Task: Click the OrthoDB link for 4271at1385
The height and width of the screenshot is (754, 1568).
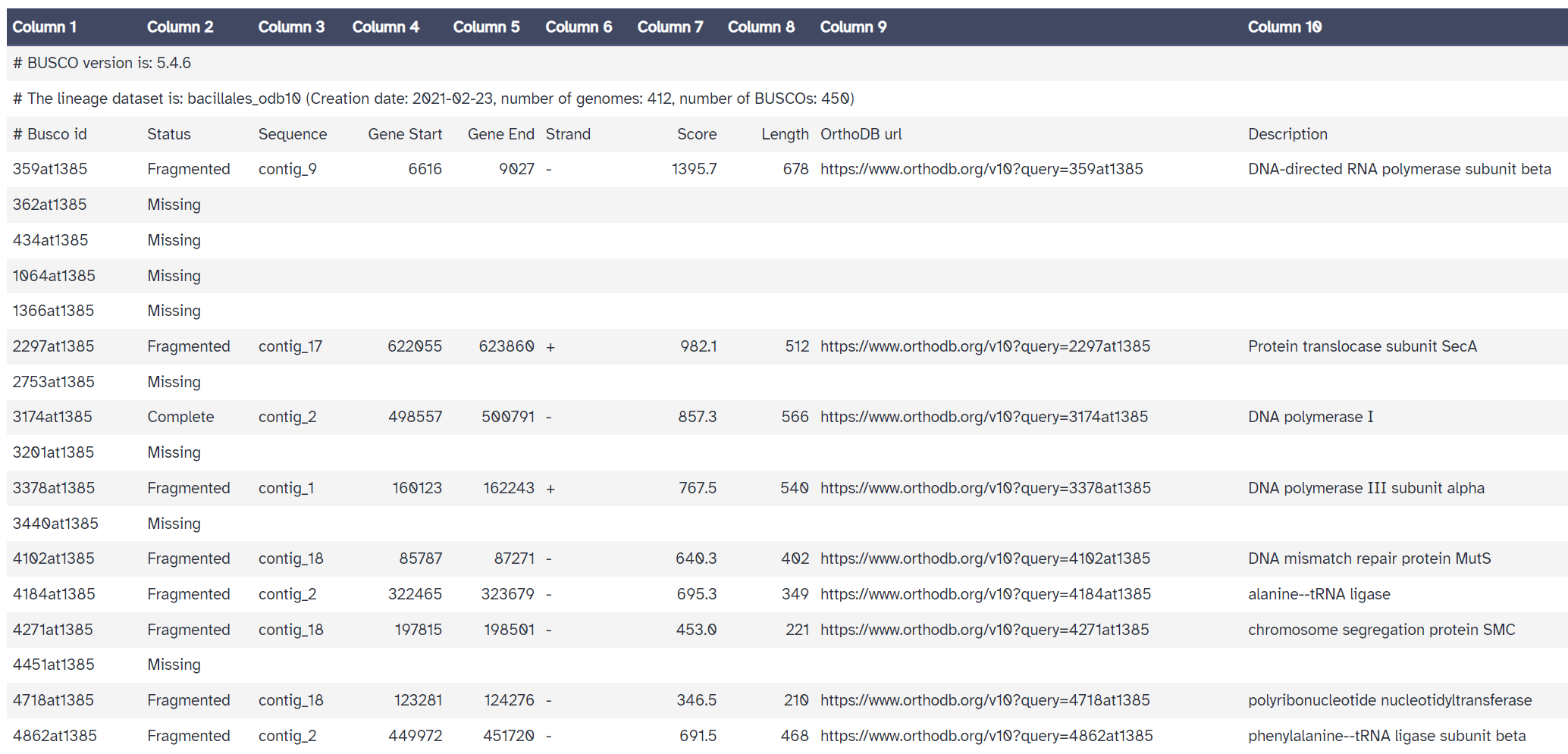Action: (984, 630)
